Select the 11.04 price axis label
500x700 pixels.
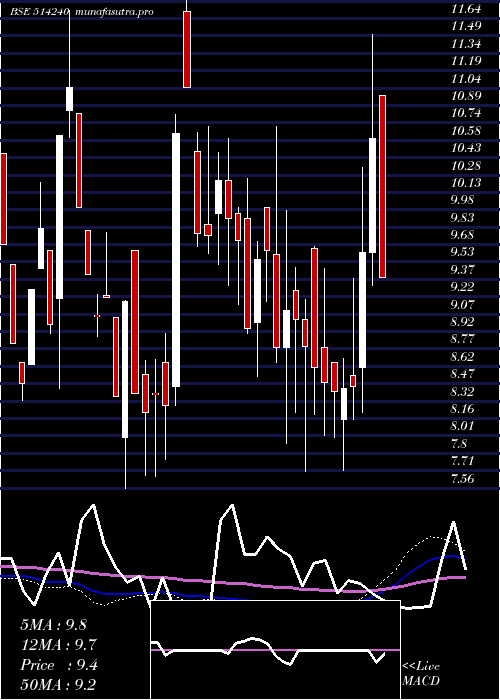[466, 79]
